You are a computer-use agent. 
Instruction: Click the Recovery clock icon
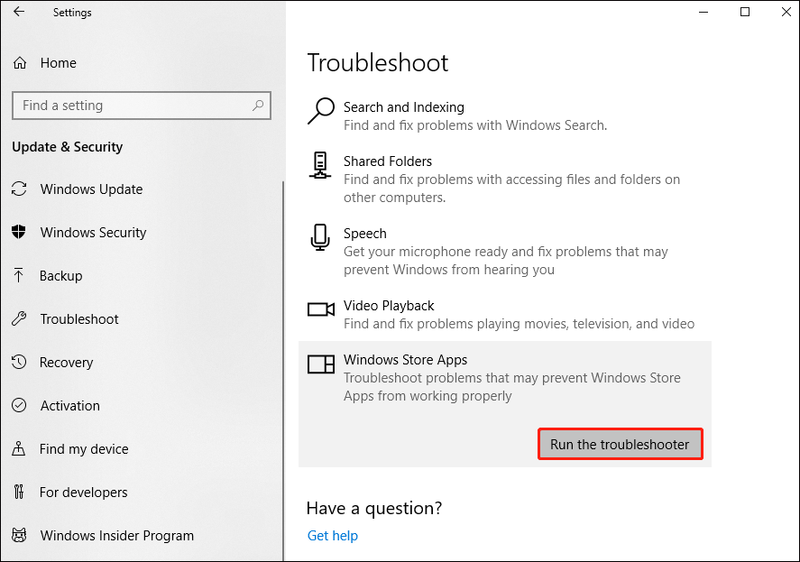coord(19,362)
